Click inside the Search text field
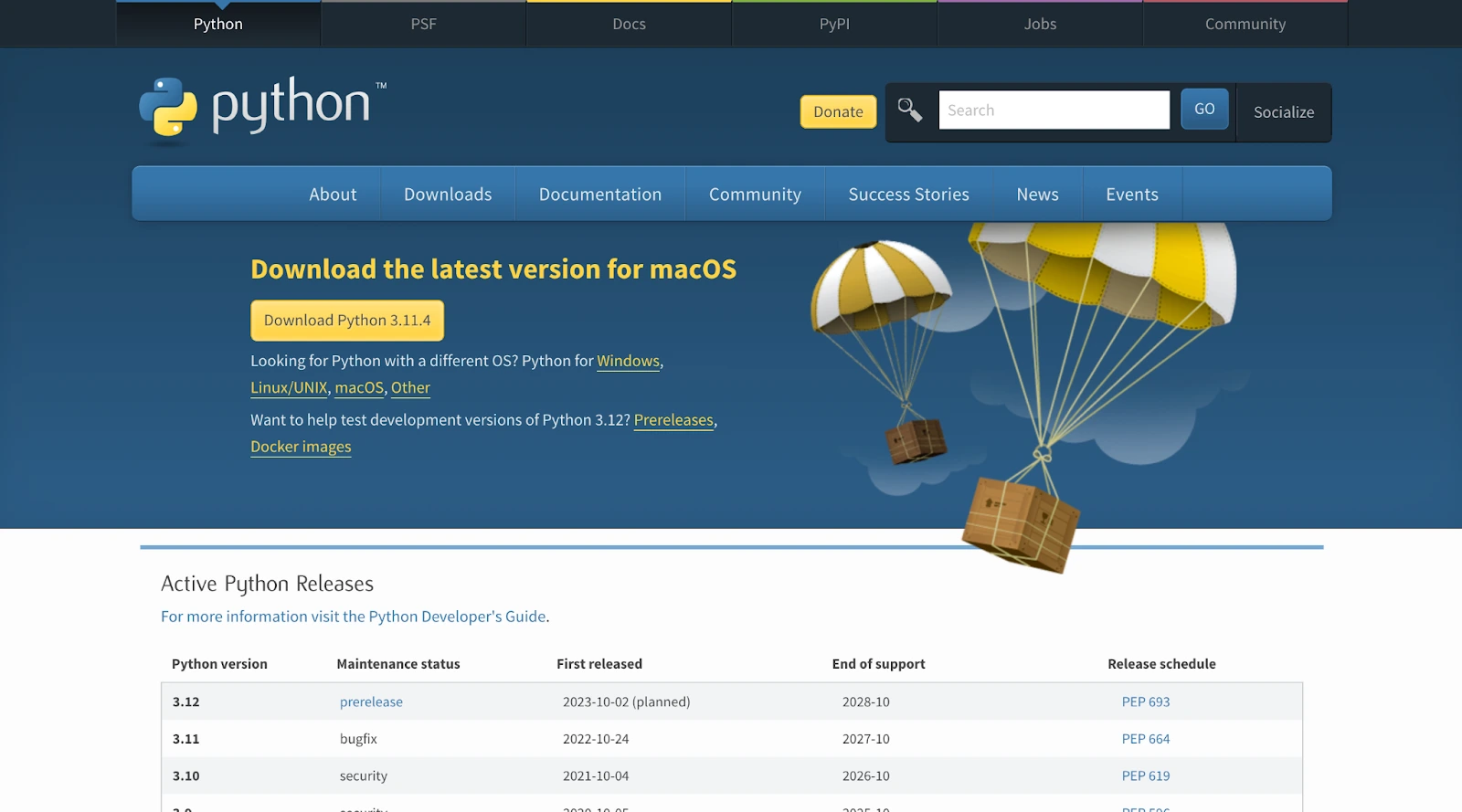Screen dimensions: 1462x812 pyautogui.click(x=1054, y=111)
